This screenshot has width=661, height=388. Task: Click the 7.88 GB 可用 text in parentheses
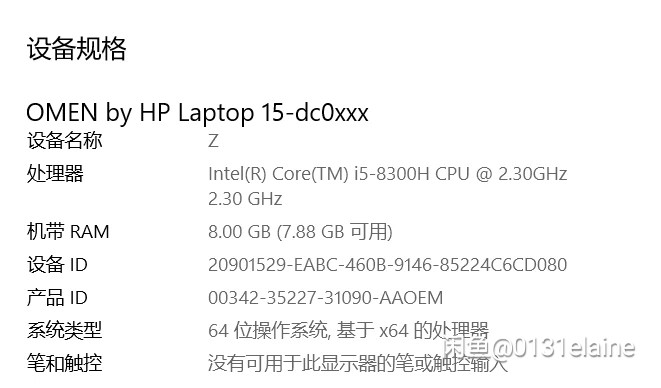[x=335, y=232]
